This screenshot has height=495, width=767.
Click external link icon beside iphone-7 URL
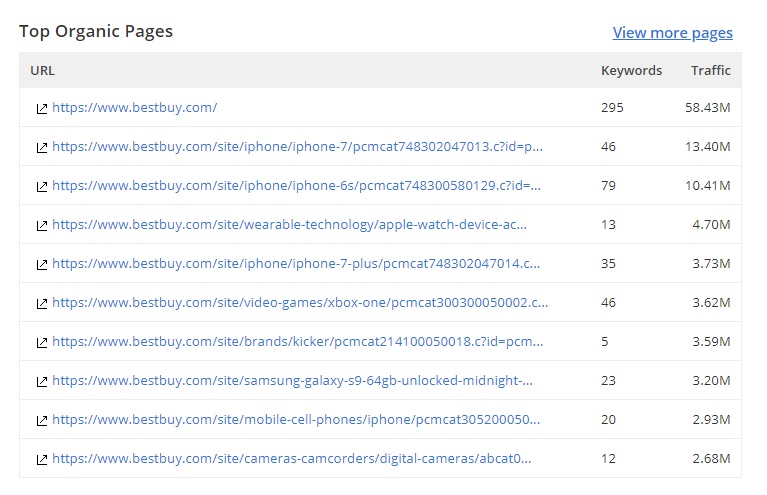[41, 147]
